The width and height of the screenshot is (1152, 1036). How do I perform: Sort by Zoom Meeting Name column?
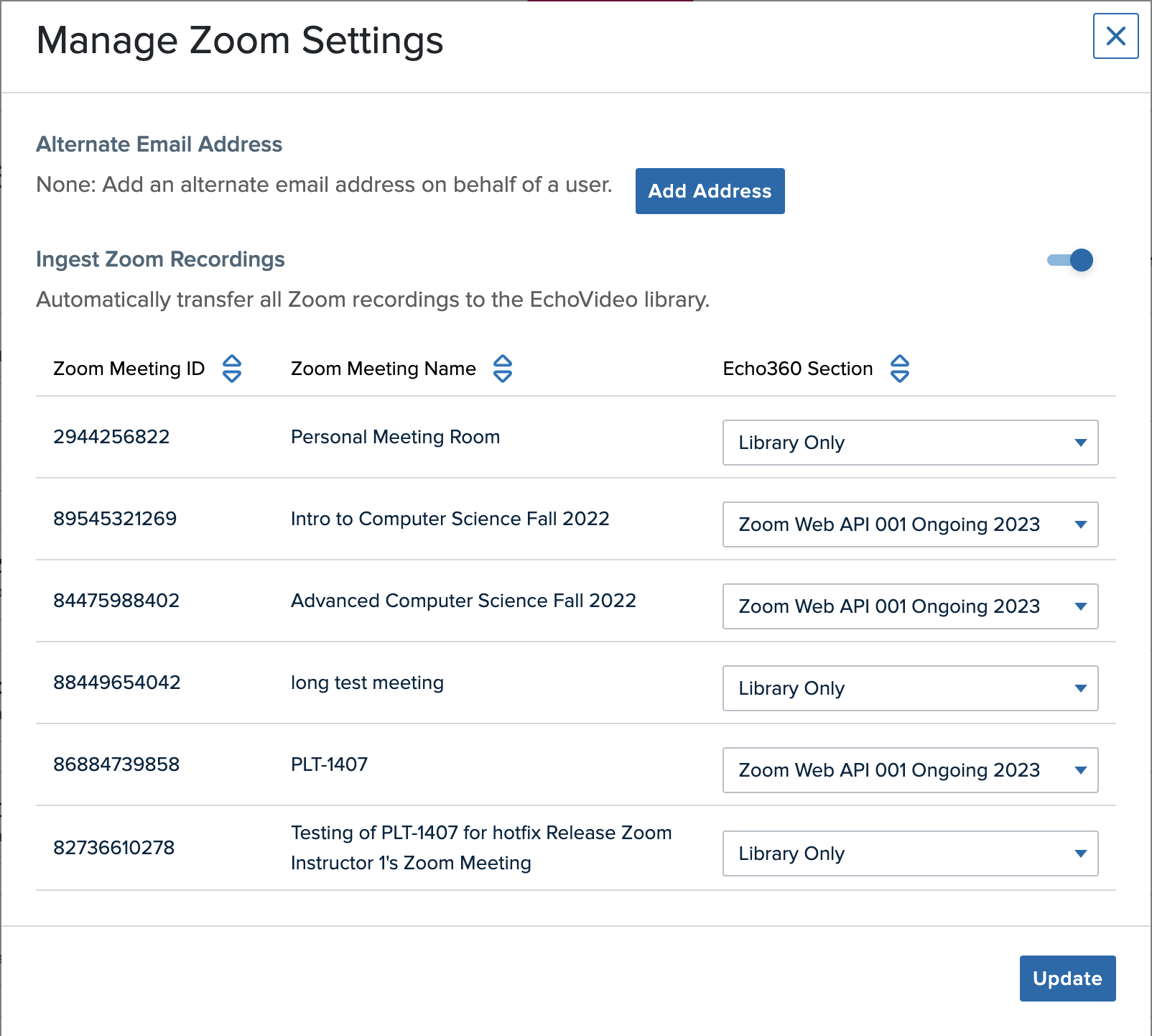(x=503, y=369)
